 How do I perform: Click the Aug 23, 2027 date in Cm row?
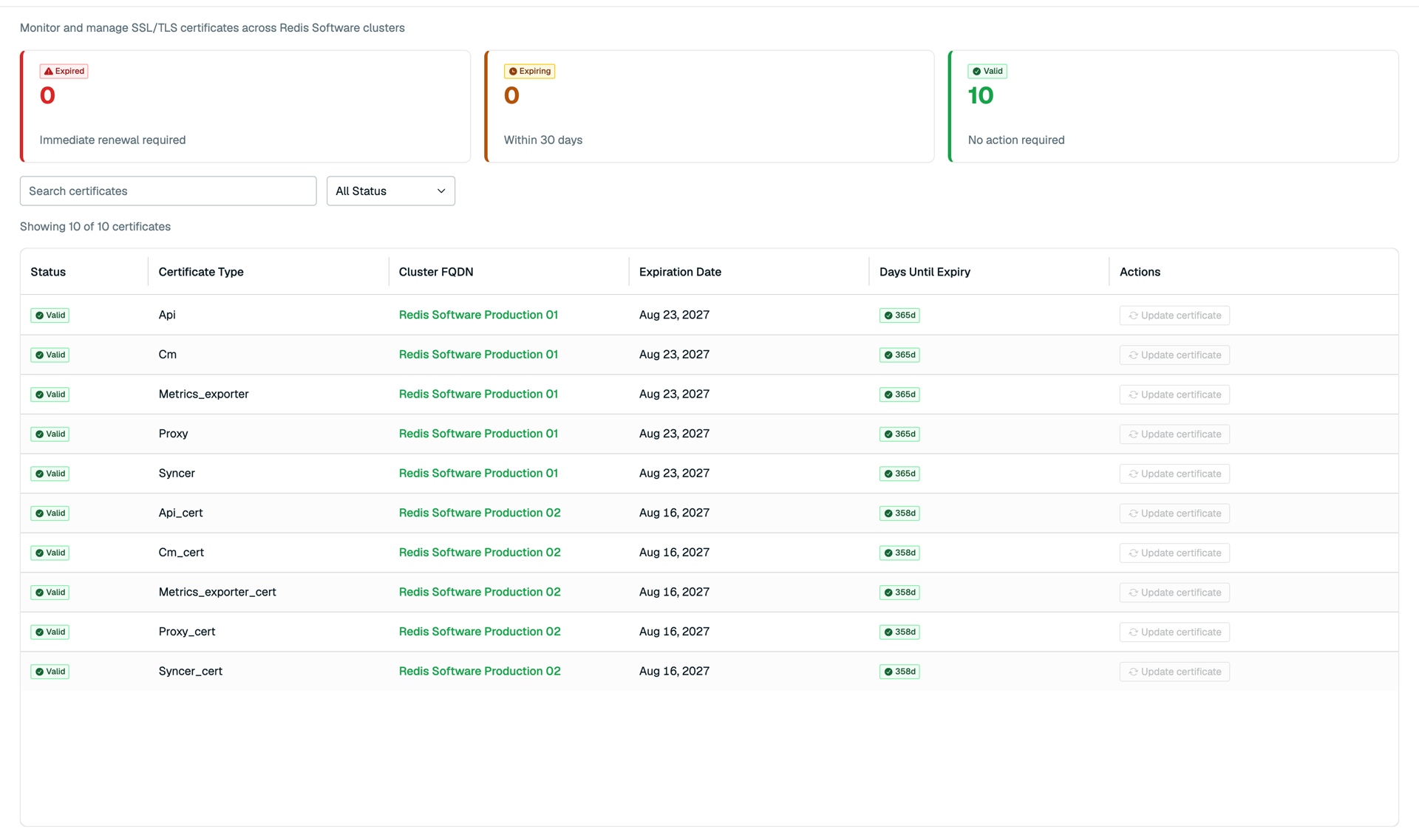click(674, 355)
